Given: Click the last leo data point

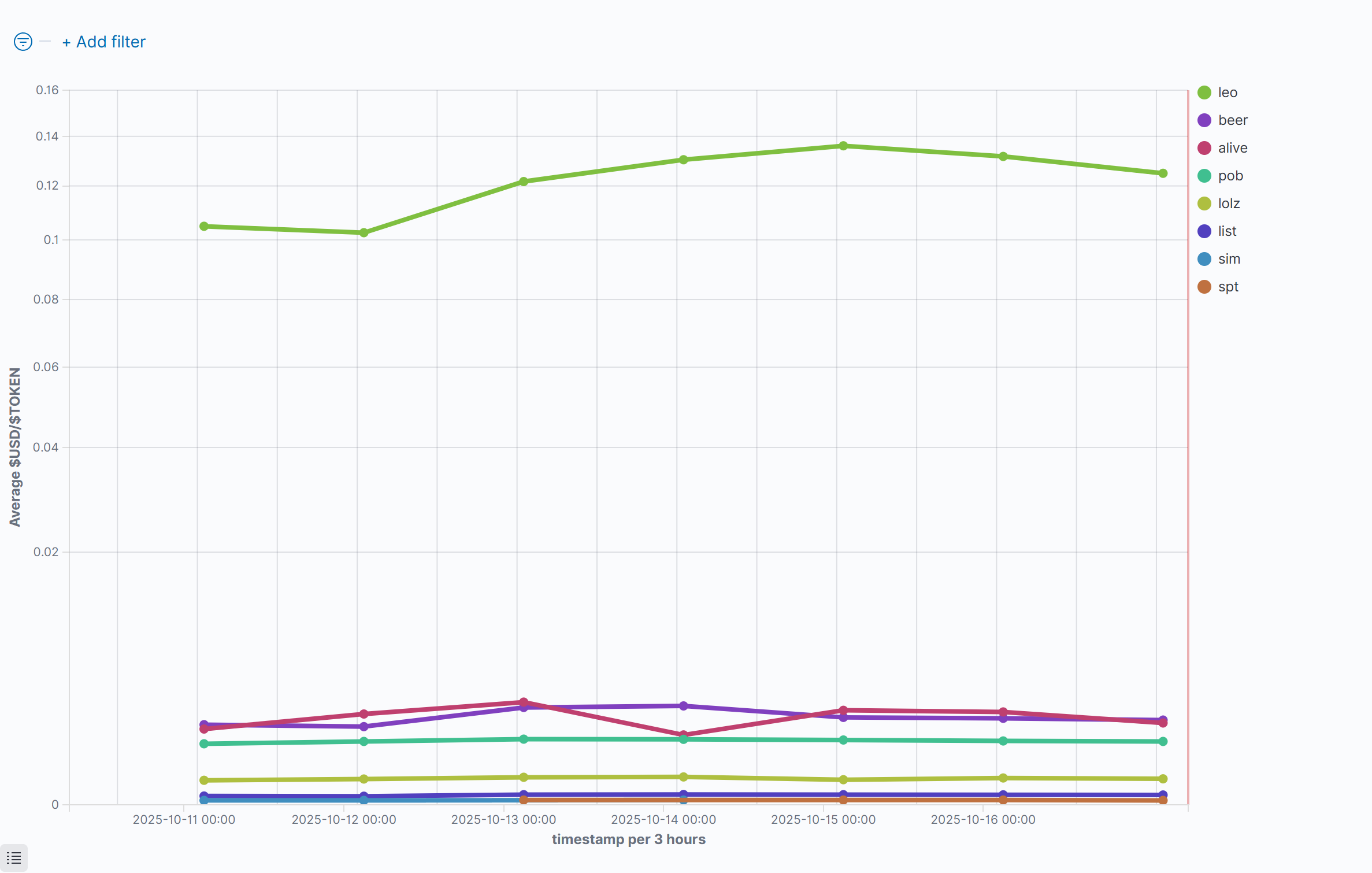Looking at the screenshot, I should pos(1163,173).
